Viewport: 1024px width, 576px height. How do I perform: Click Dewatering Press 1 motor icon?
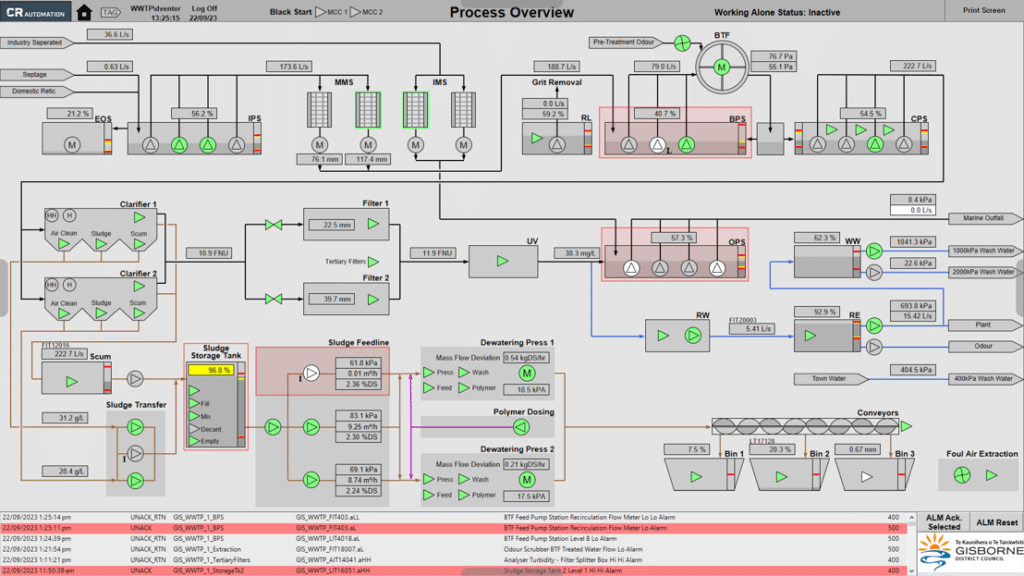(x=526, y=371)
